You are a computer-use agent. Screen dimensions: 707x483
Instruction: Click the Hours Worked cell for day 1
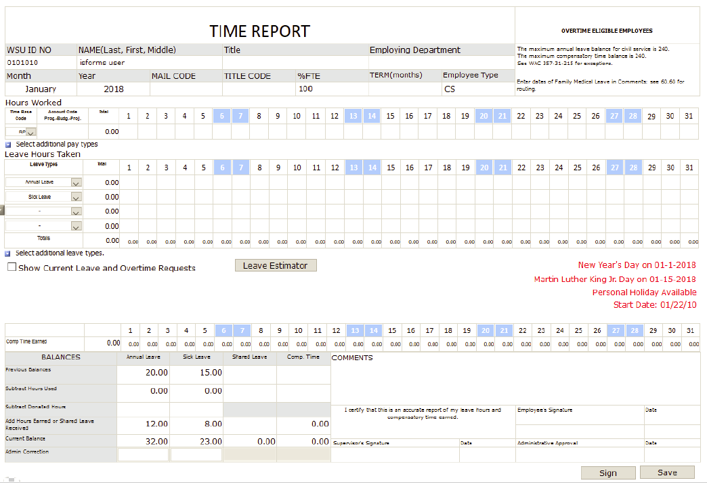pyautogui.click(x=127, y=131)
